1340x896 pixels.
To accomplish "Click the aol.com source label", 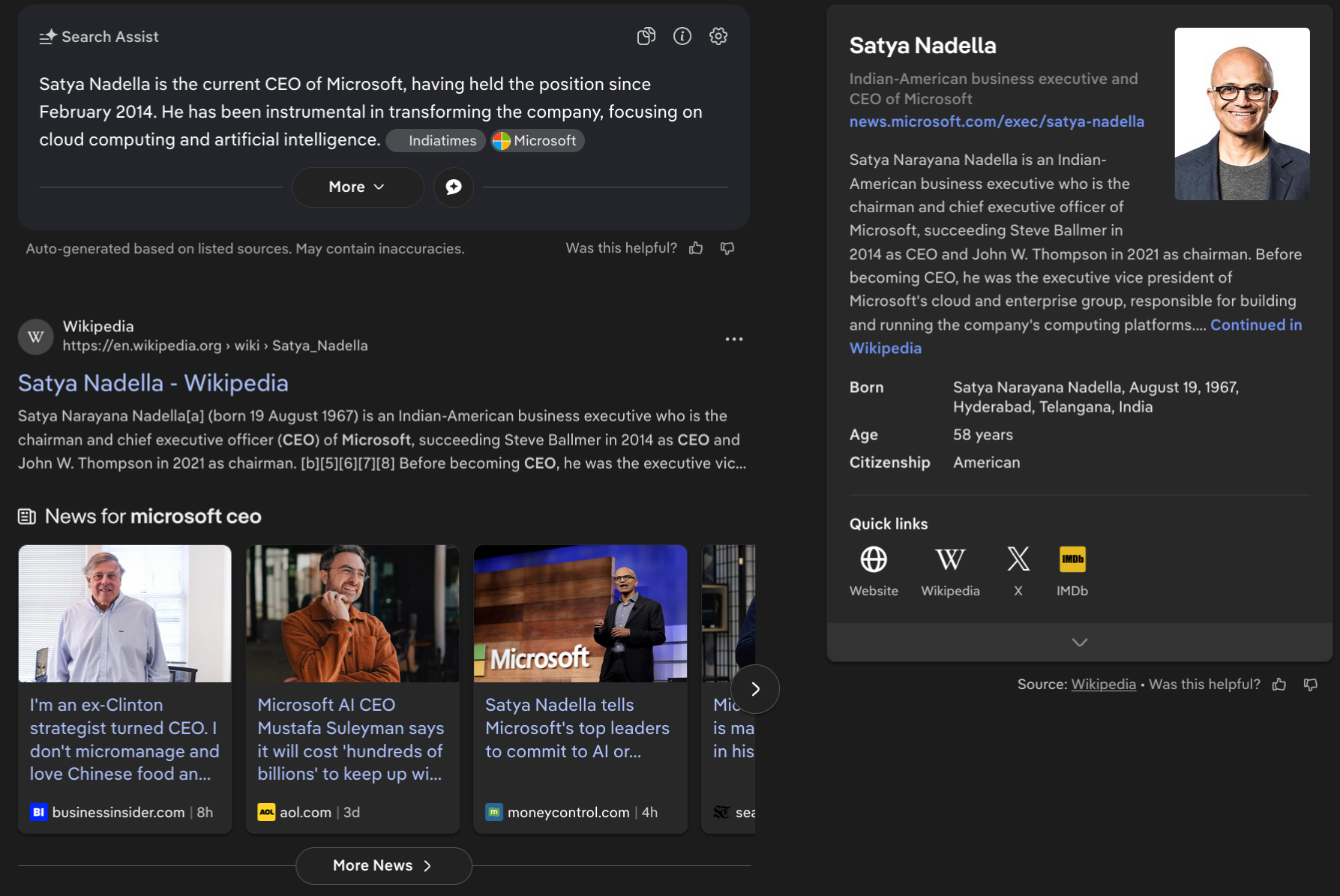I will [305, 812].
